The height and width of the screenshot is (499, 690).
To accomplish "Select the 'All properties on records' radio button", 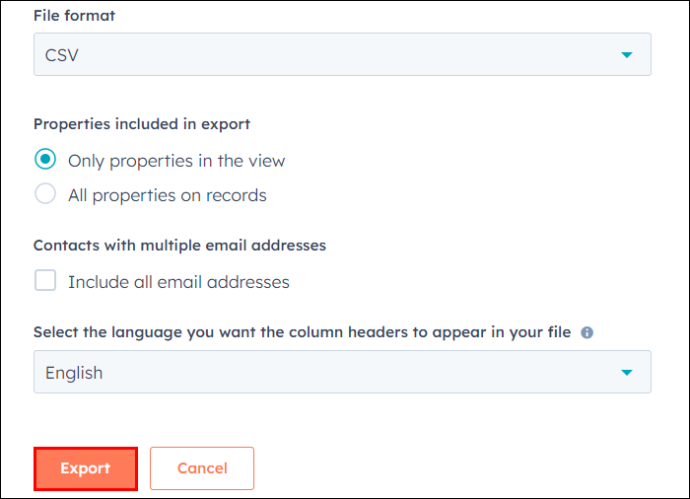I will pyautogui.click(x=45, y=194).
